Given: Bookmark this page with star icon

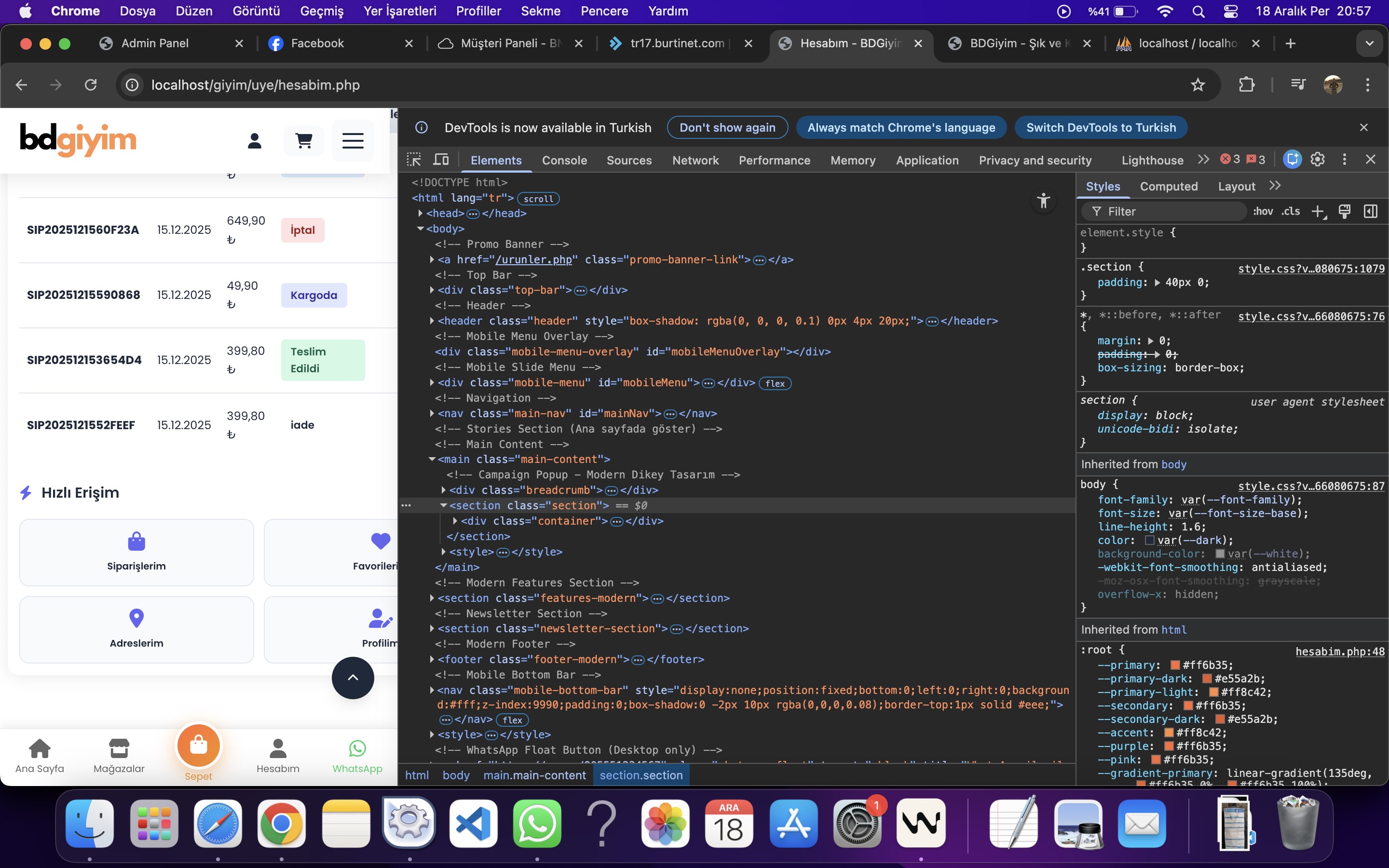Looking at the screenshot, I should point(1198,85).
